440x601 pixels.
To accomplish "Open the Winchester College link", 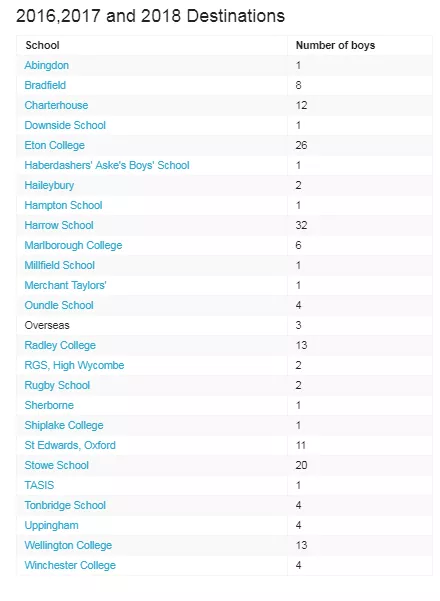I will (70, 566).
